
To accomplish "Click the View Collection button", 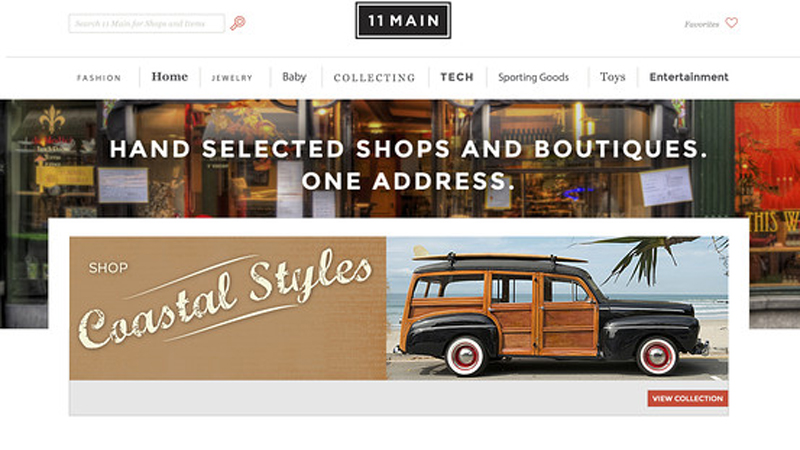I will 688,398.
